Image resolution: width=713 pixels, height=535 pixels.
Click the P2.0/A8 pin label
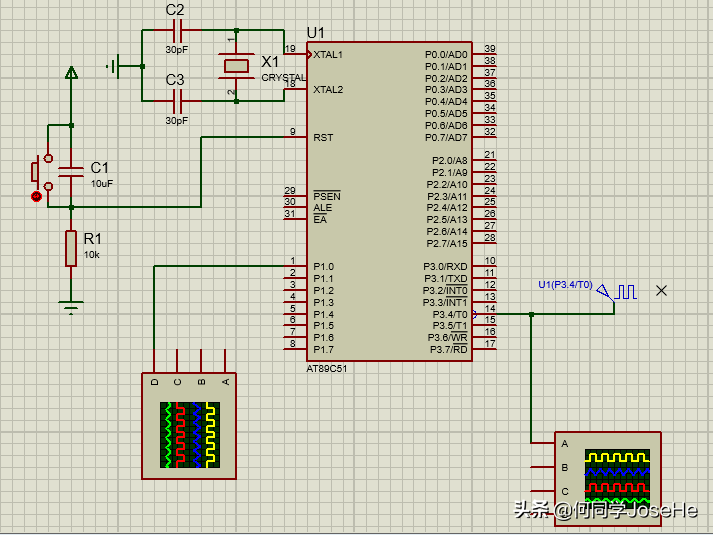[x=449, y=160]
